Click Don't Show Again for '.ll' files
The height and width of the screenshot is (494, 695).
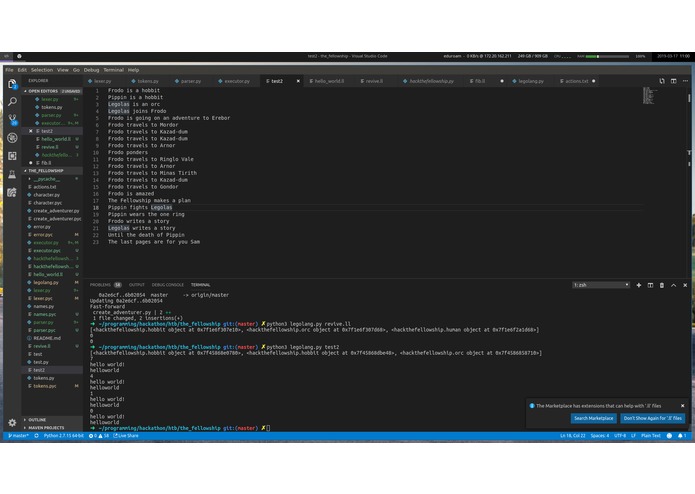[x=652, y=418]
